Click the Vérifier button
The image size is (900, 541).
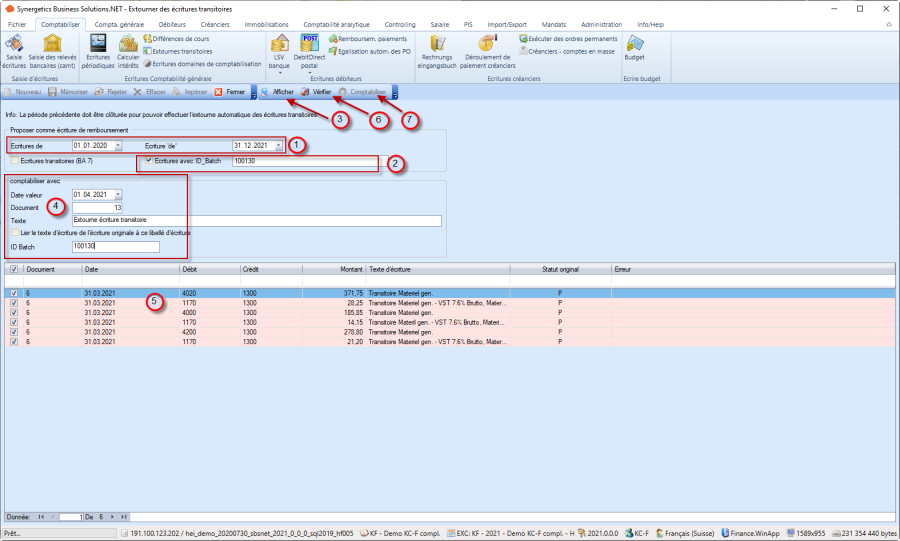pos(316,91)
